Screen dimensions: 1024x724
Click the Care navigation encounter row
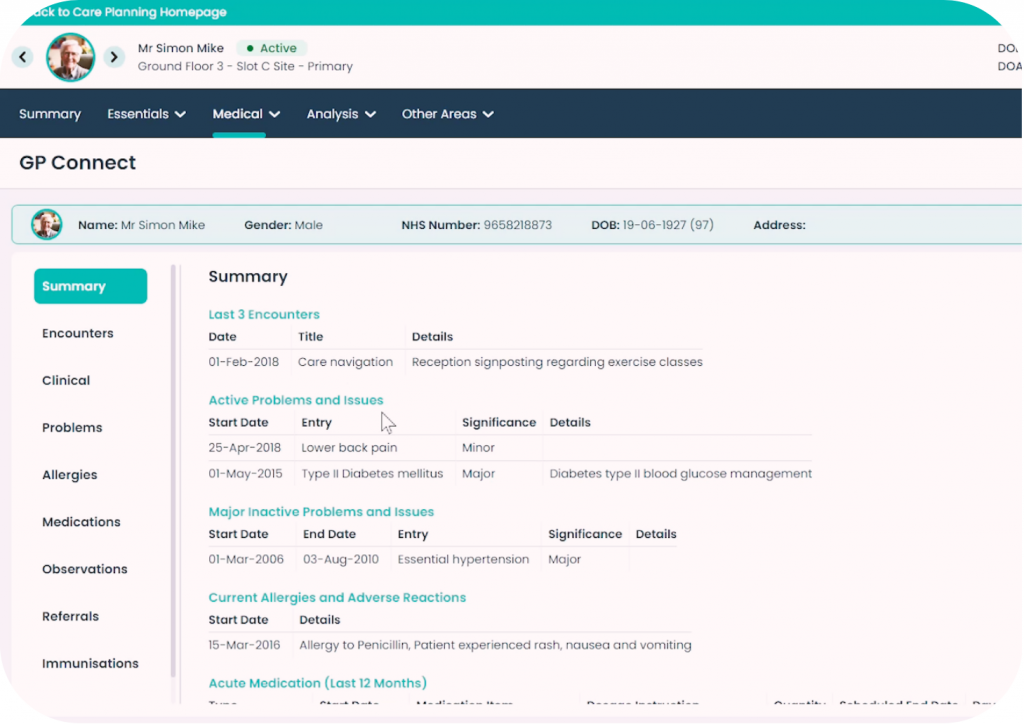[x=345, y=361]
